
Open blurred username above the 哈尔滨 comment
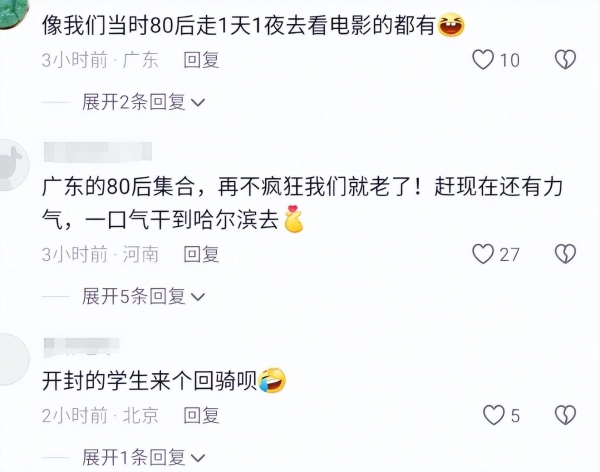tap(98, 152)
